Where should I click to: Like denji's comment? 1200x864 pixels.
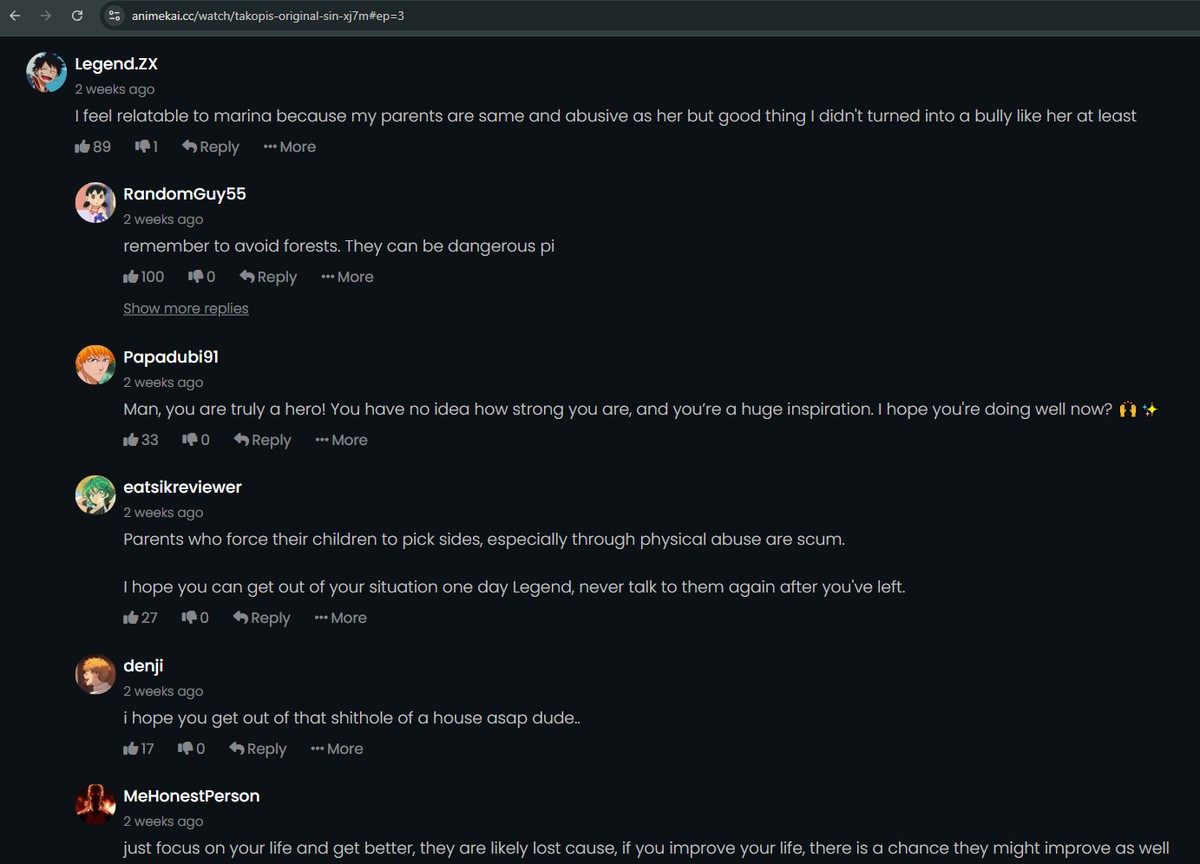[131, 749]
